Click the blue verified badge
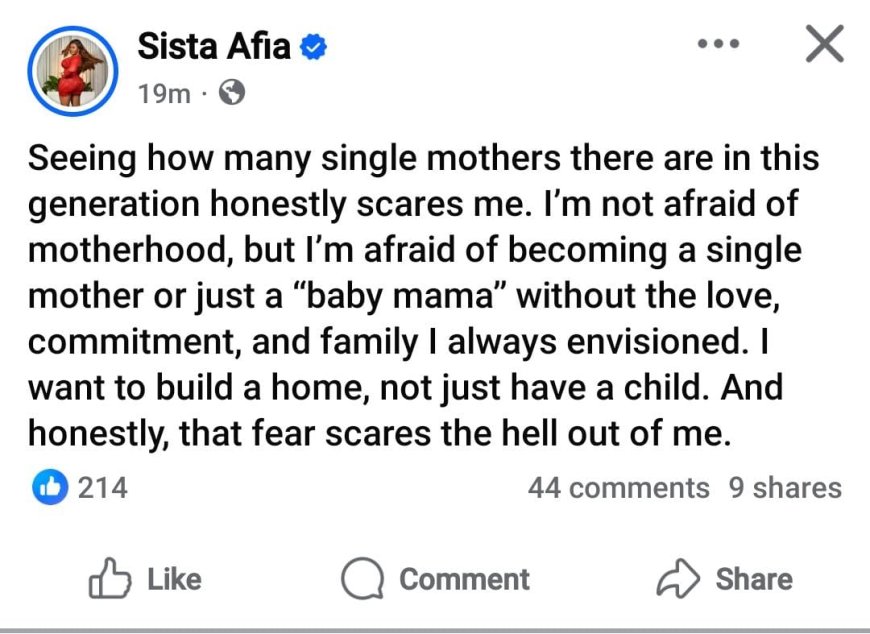Screen dimensions: 870x634 (313, 47)
